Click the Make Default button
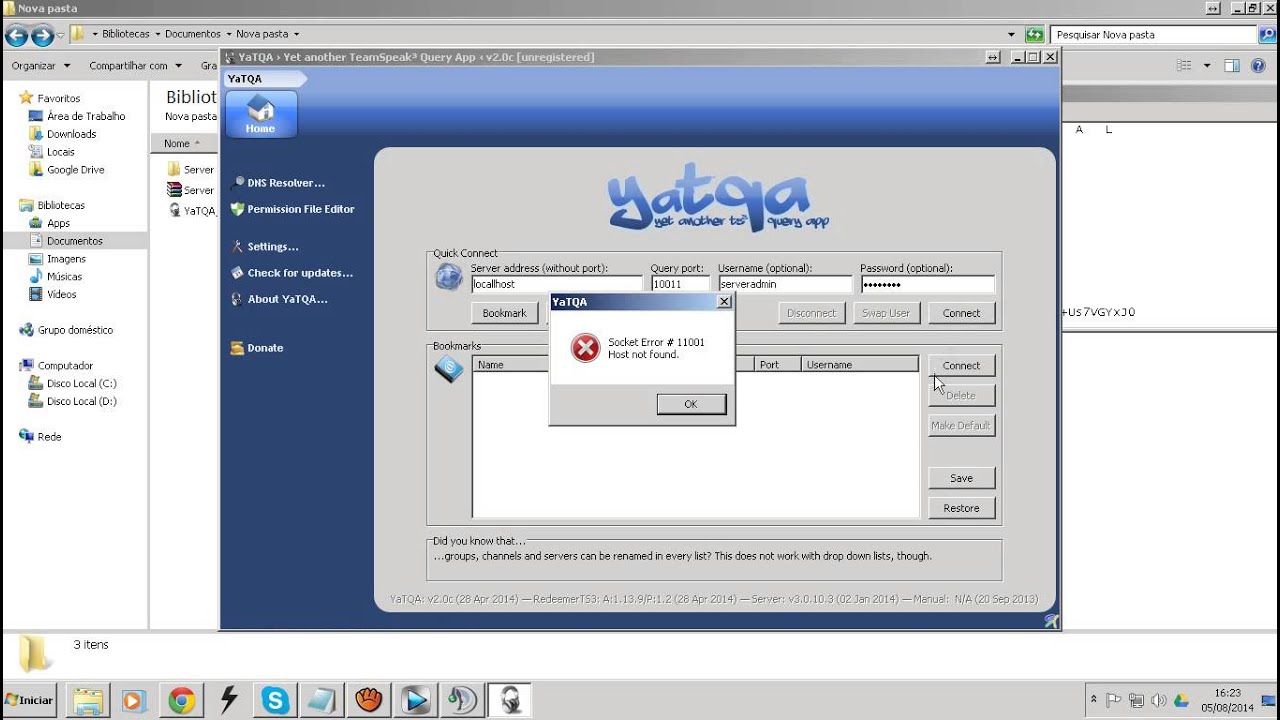Viewport: 1280px width, 720px height. pyautogui.click(x=961, y=425)
